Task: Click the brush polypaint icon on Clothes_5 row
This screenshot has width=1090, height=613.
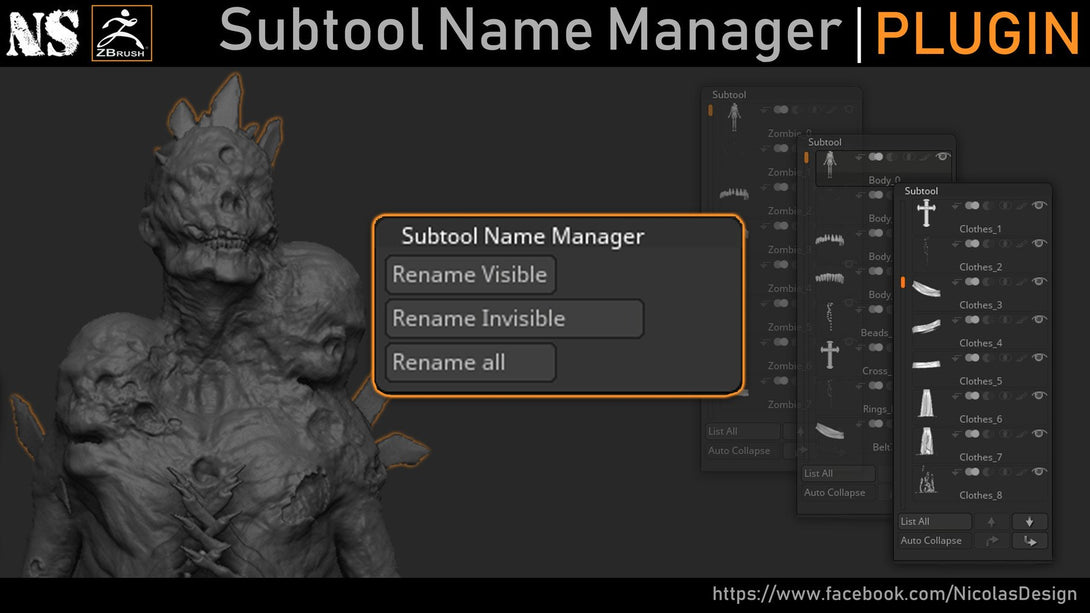Action: (1021, 358)
